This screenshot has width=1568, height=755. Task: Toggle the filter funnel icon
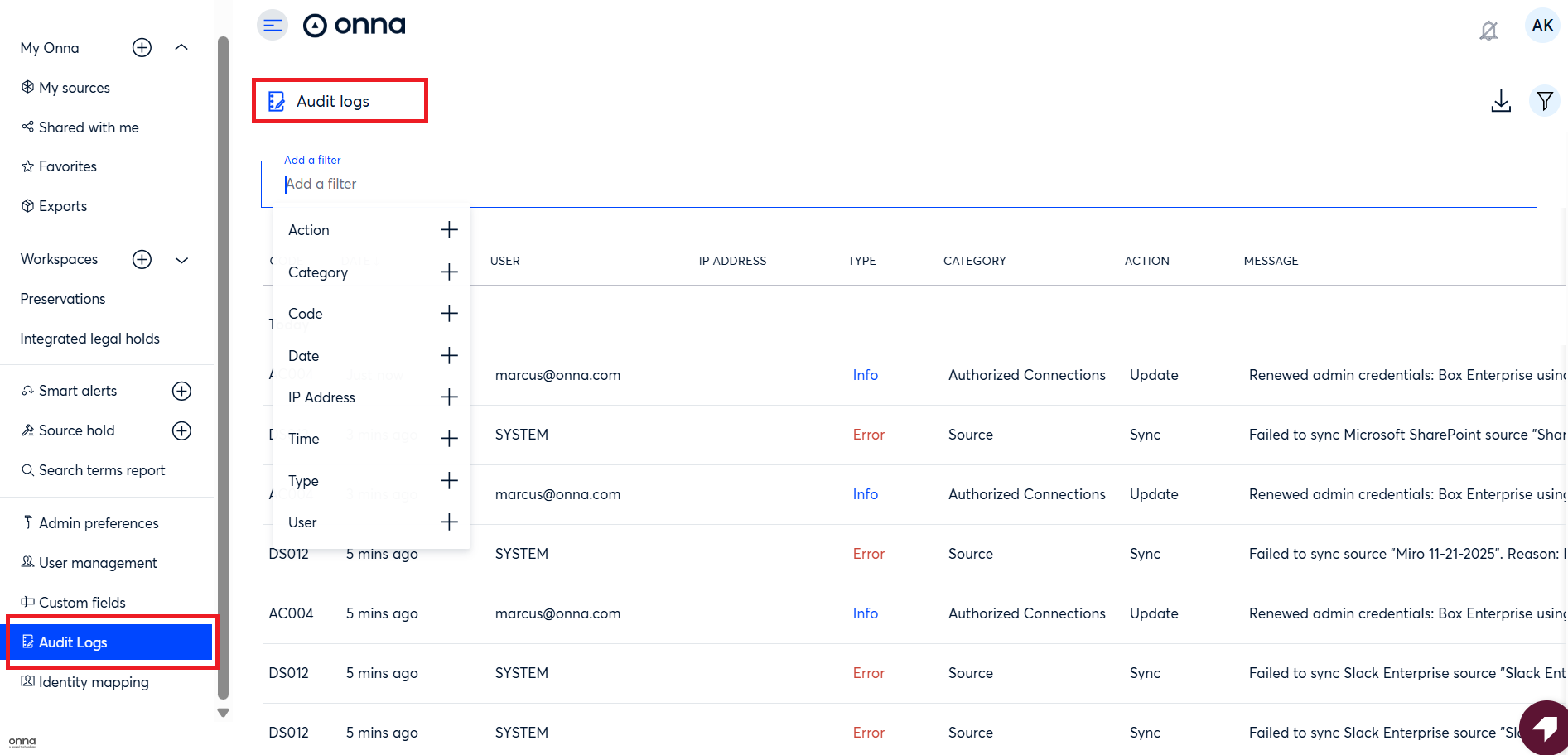coord(1544,101)
